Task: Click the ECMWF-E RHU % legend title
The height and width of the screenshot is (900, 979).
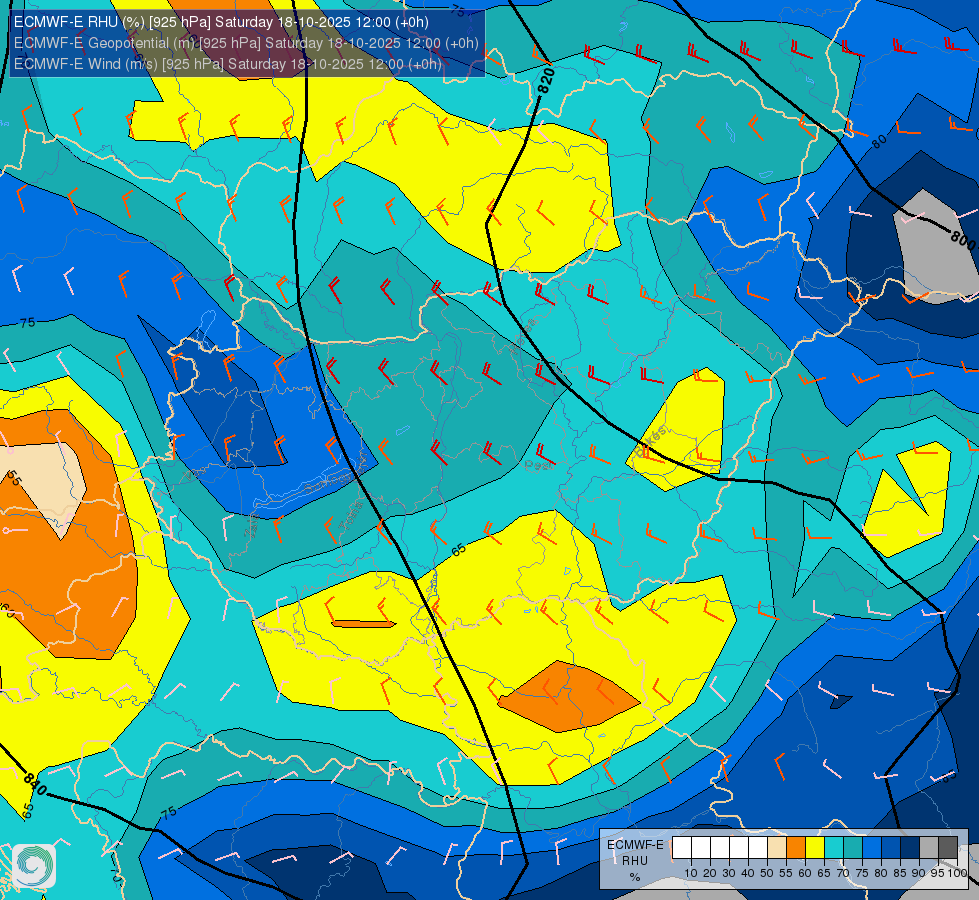Action: (x=634, y=861)
